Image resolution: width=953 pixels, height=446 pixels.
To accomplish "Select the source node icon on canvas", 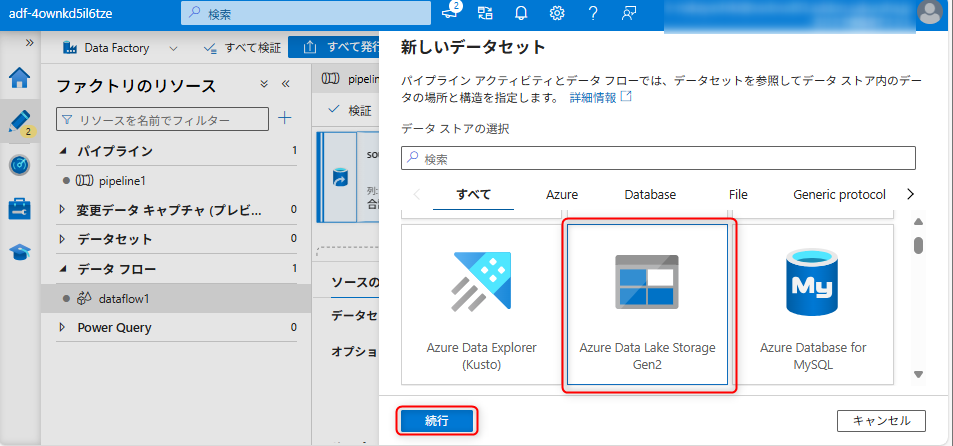I will pos(339,179).
